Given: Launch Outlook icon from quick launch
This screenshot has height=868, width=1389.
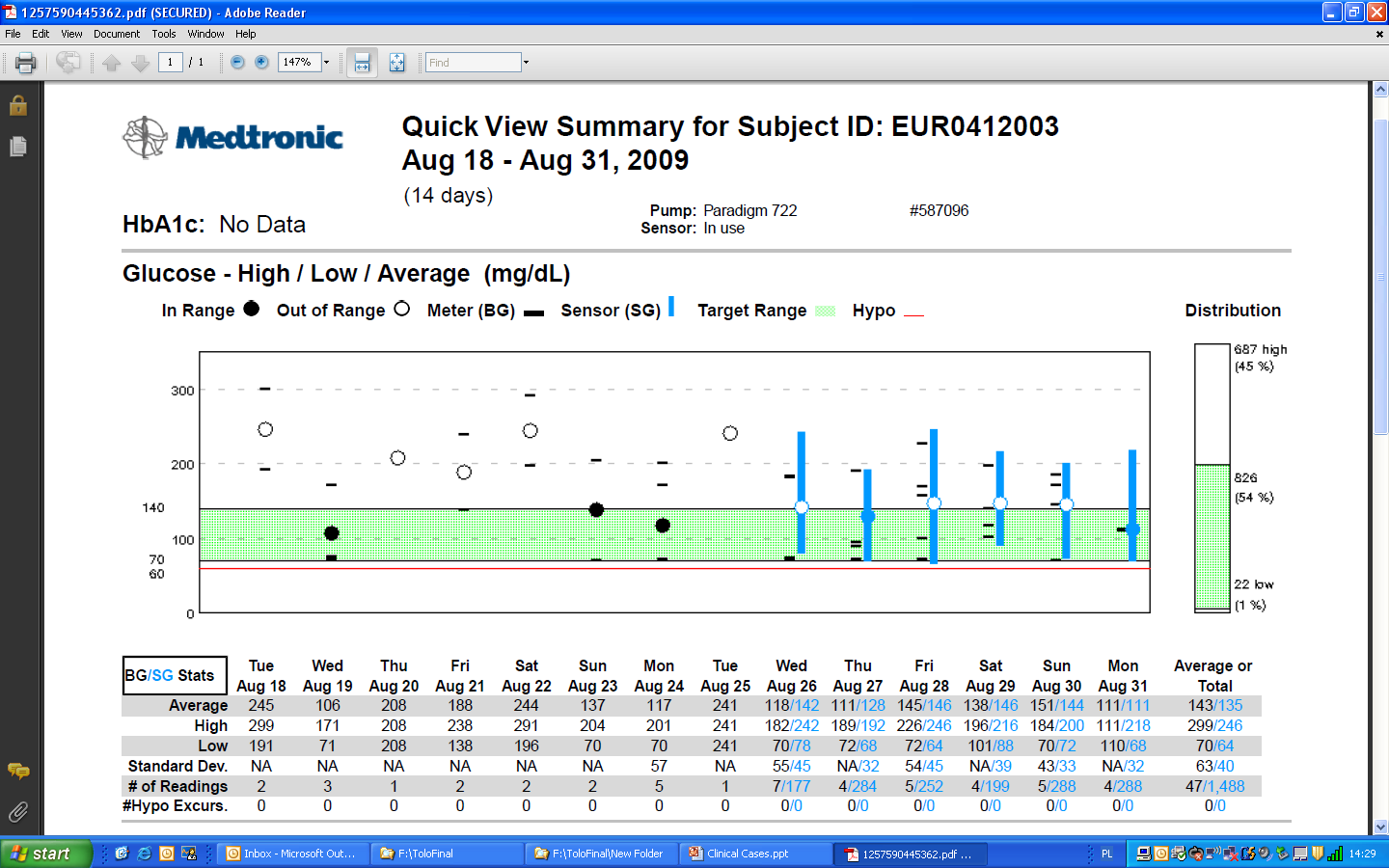Looking at the screenshot, I should [167, 854].
